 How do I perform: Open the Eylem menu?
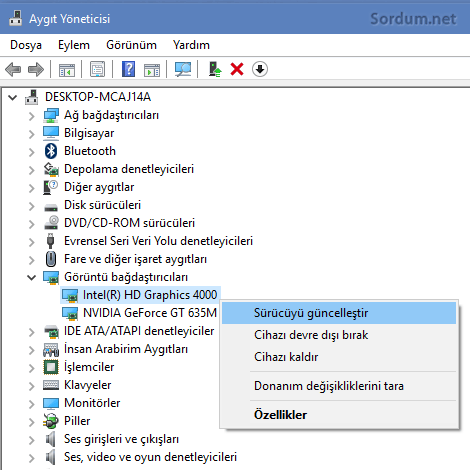[x=74, y=45]
